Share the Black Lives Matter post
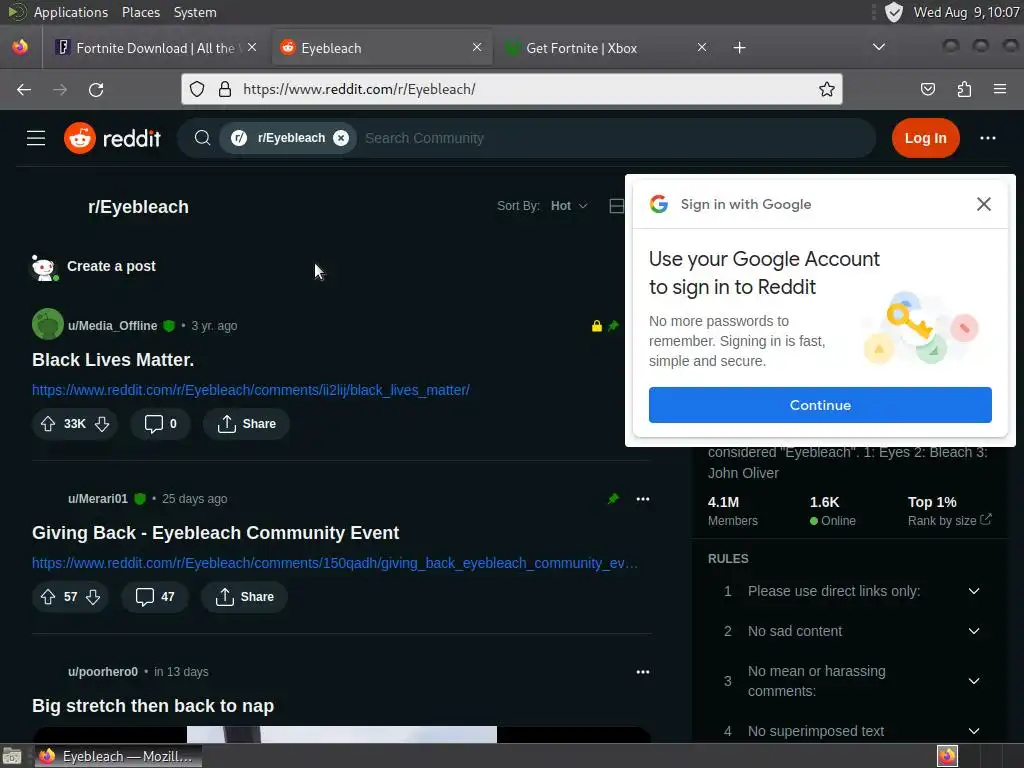 click(246, 424)
